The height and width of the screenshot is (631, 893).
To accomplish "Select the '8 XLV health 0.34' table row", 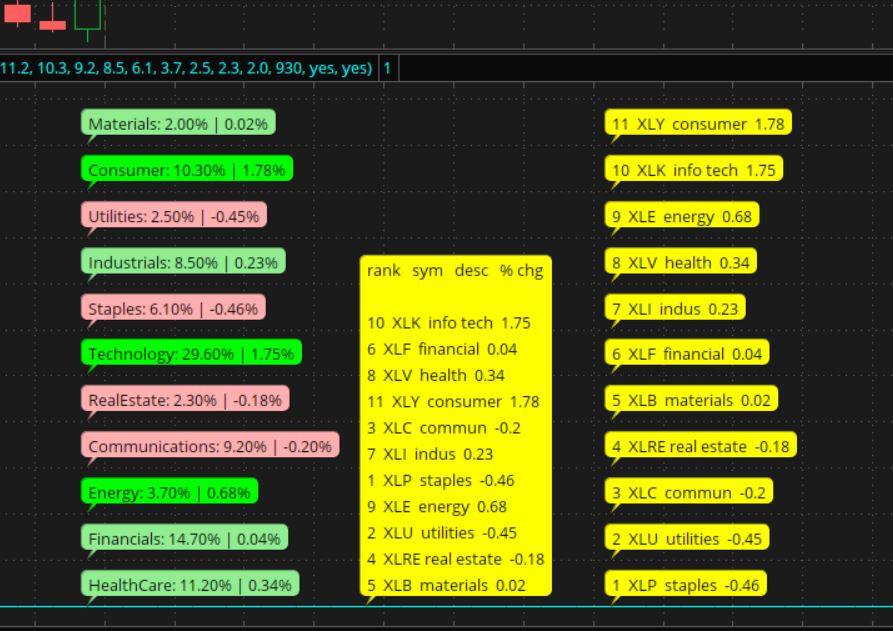I will 436,375.
